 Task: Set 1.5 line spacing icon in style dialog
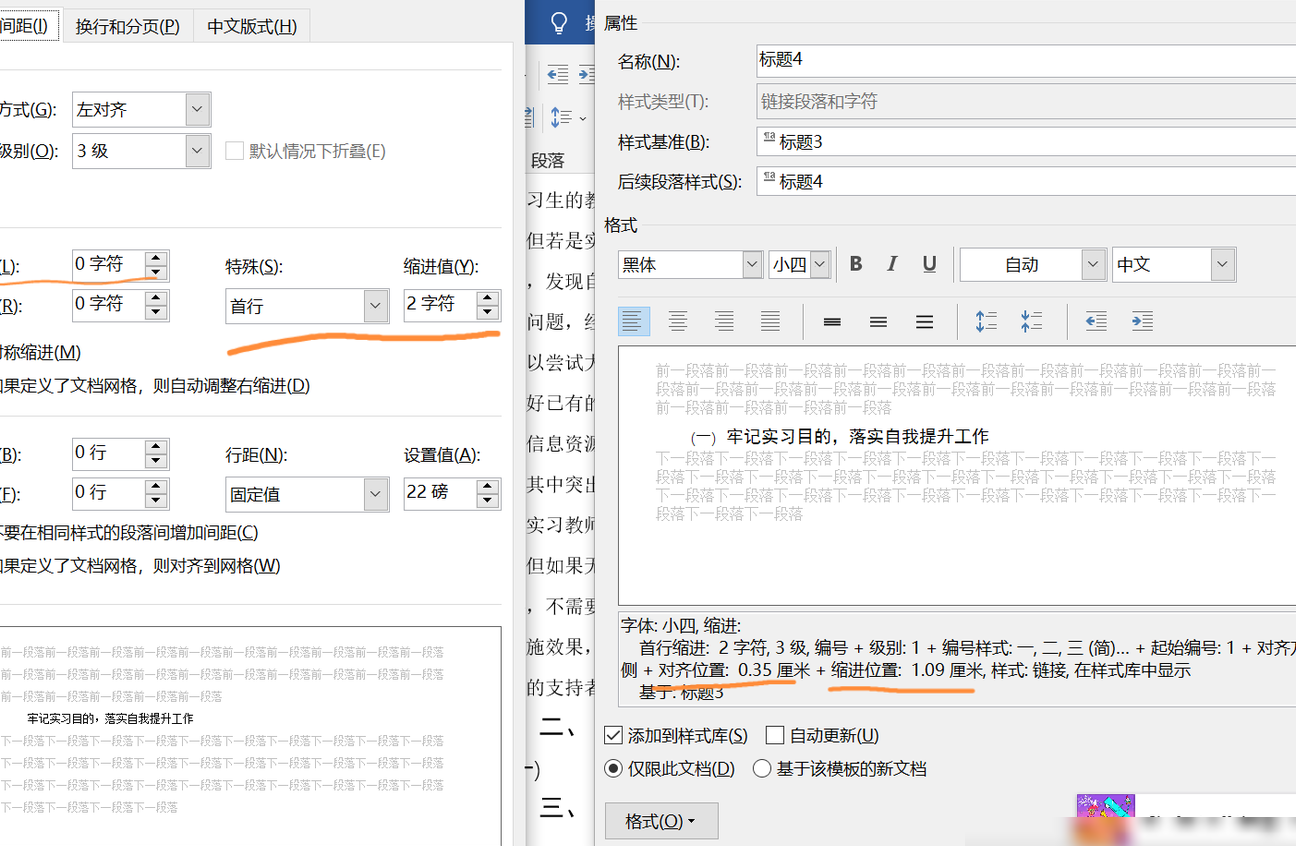coord(878,321)
